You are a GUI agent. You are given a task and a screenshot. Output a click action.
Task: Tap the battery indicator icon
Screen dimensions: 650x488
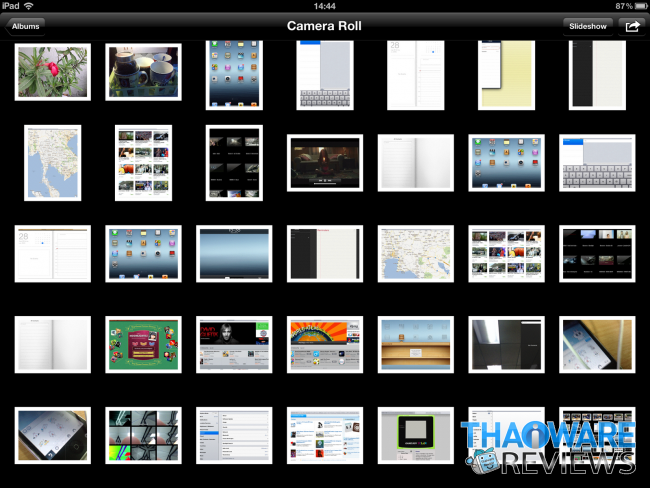click(x=641, y=6)
